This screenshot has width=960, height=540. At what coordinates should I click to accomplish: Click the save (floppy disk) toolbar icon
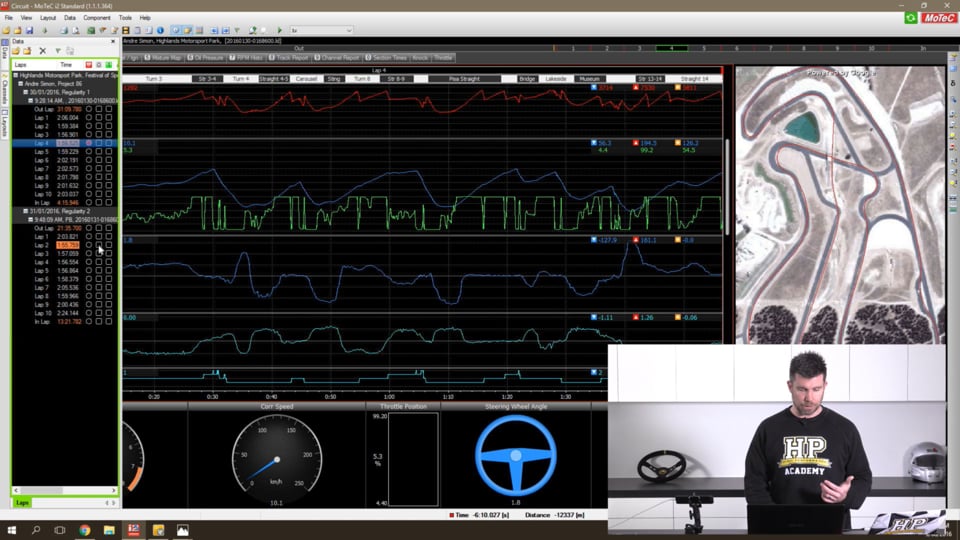pyautogui.click(x=29, y=30)
